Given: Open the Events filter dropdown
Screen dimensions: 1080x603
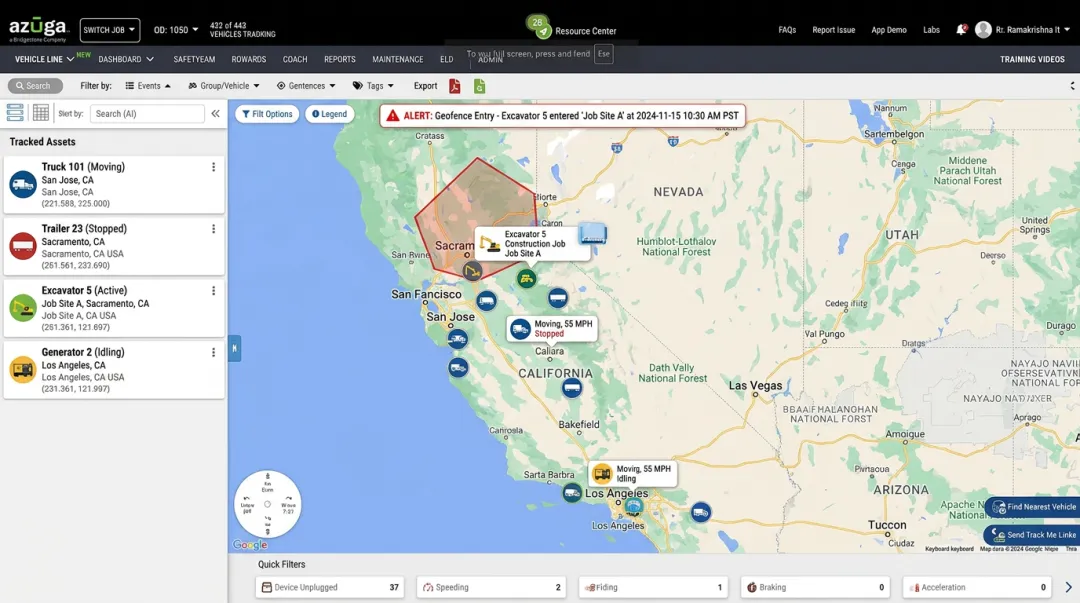Looking at the screenshot, I should coord(148,86).
